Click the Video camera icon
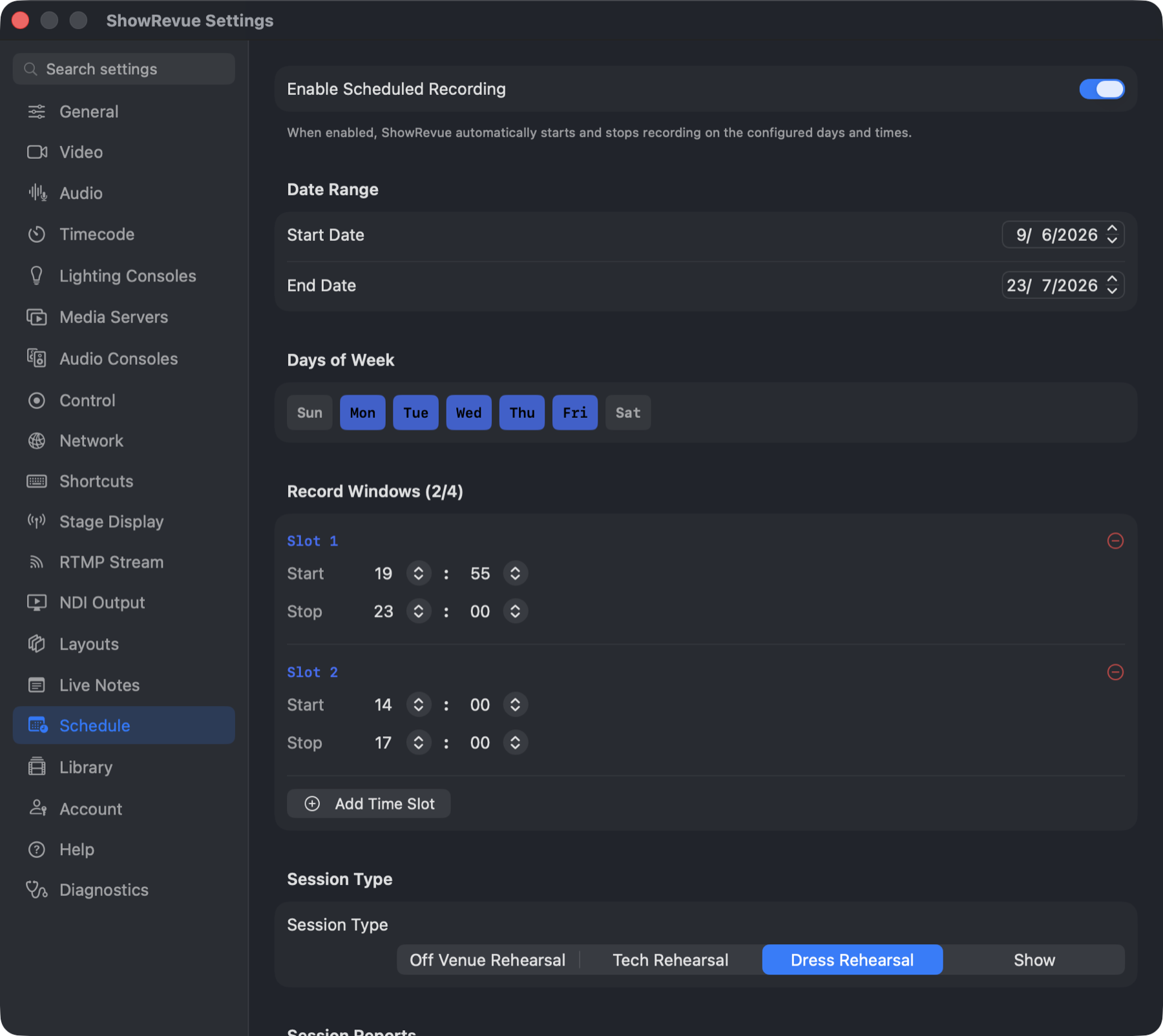1163x1036 pixels. (37, 152)
